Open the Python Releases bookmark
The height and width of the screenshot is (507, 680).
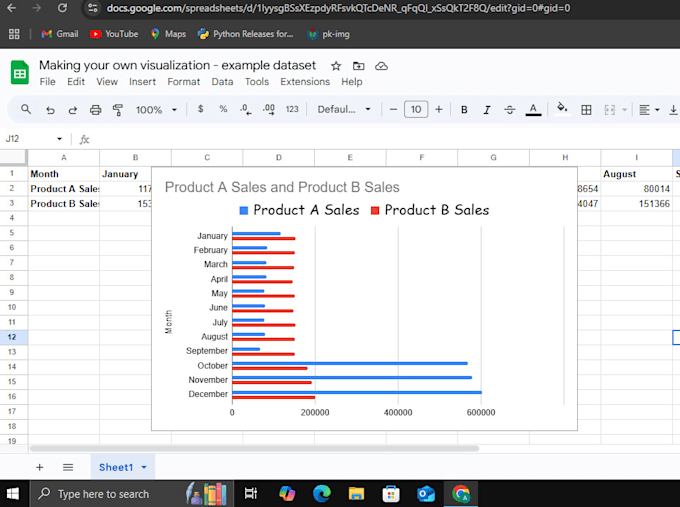pos(245,34)
